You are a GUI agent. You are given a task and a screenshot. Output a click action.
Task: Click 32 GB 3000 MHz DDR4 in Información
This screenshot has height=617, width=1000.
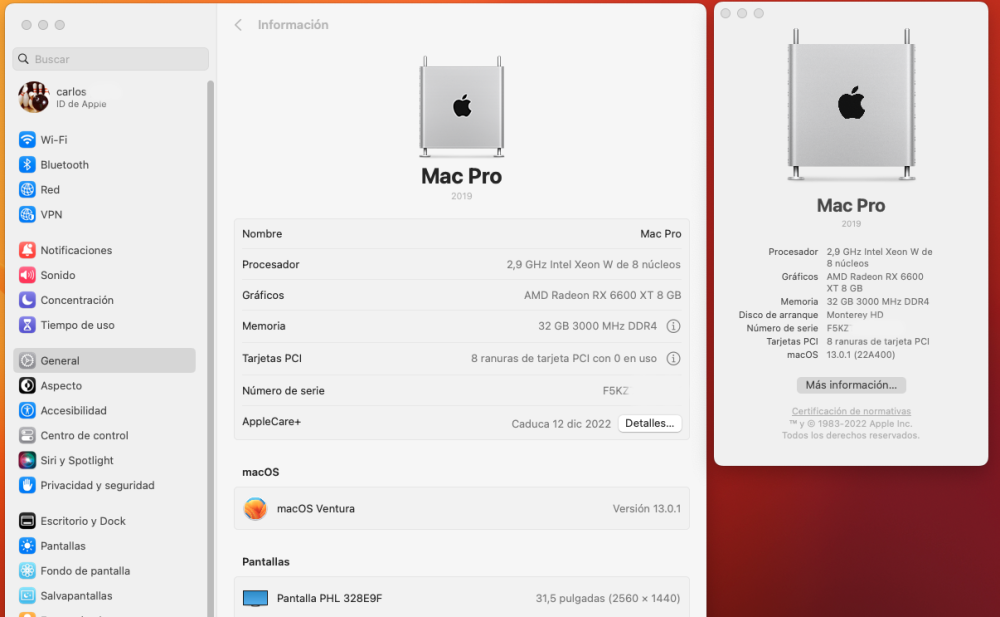click(x=597, y=325)
